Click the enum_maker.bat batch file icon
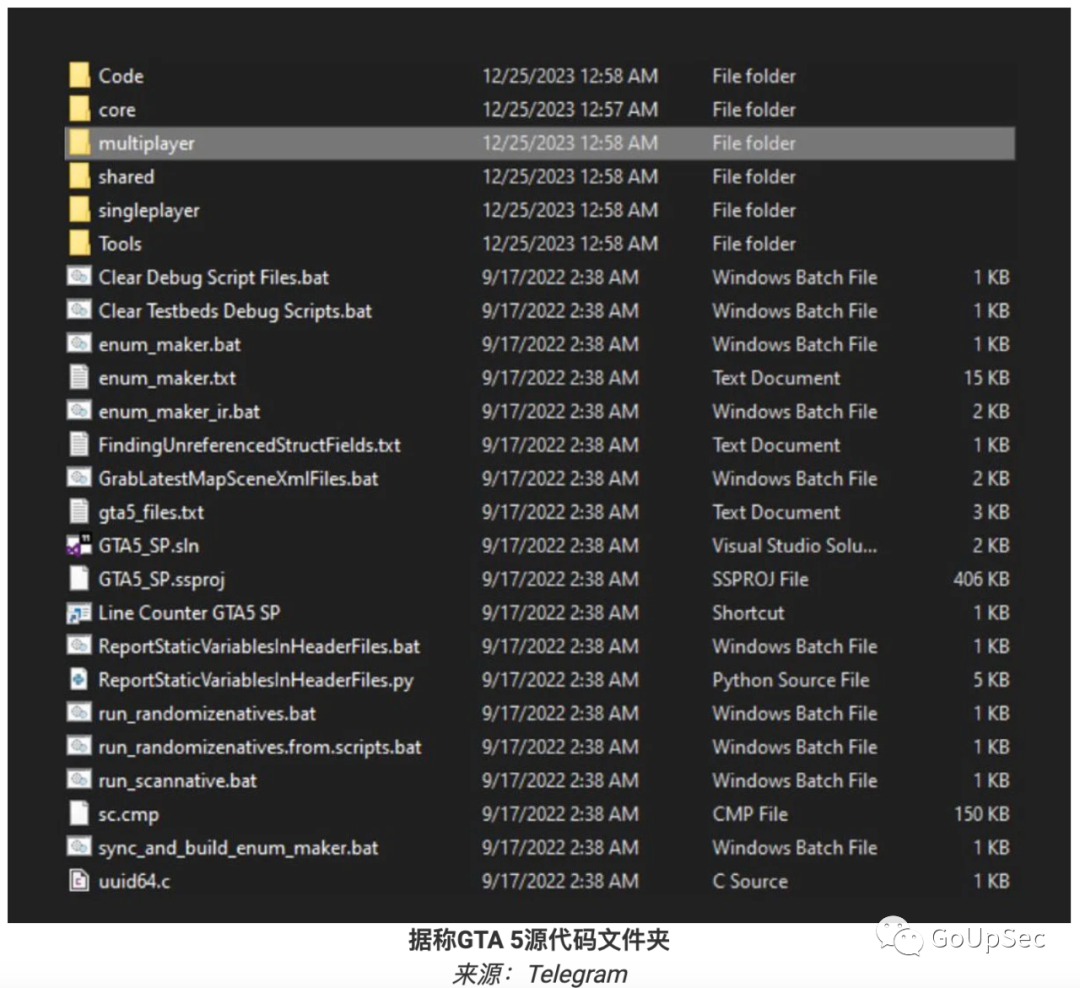Screen dimensions: 1080x988 (79, 344)
